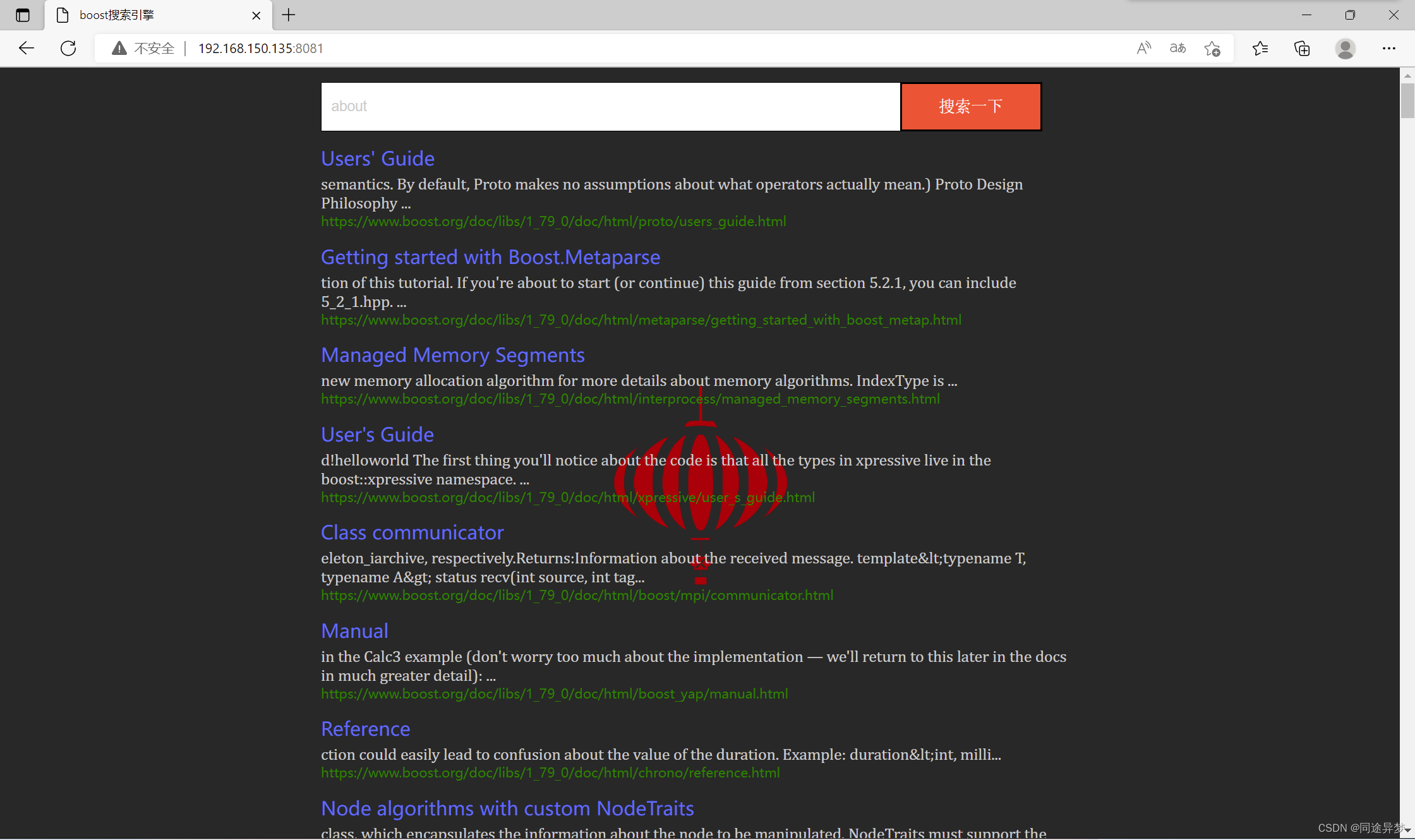The width and height of the screenshot is (1415, 840).
Task: Open the not-secure warning site info
Action: (x=143, y=48)
